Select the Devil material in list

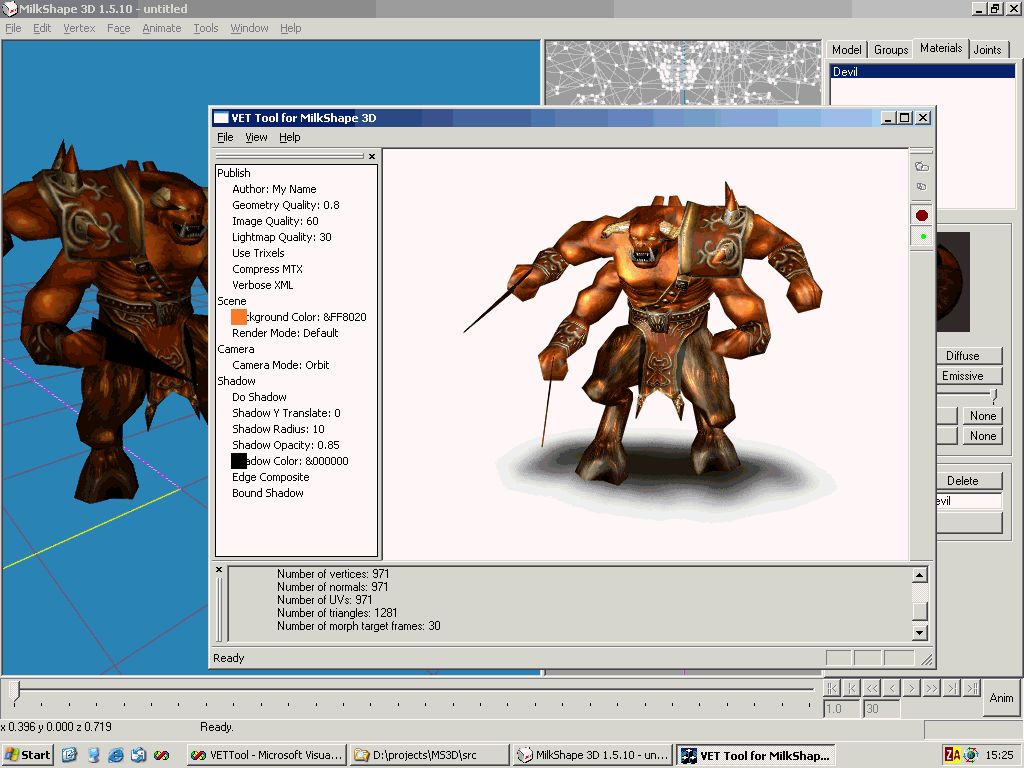(x=922, y=72)
